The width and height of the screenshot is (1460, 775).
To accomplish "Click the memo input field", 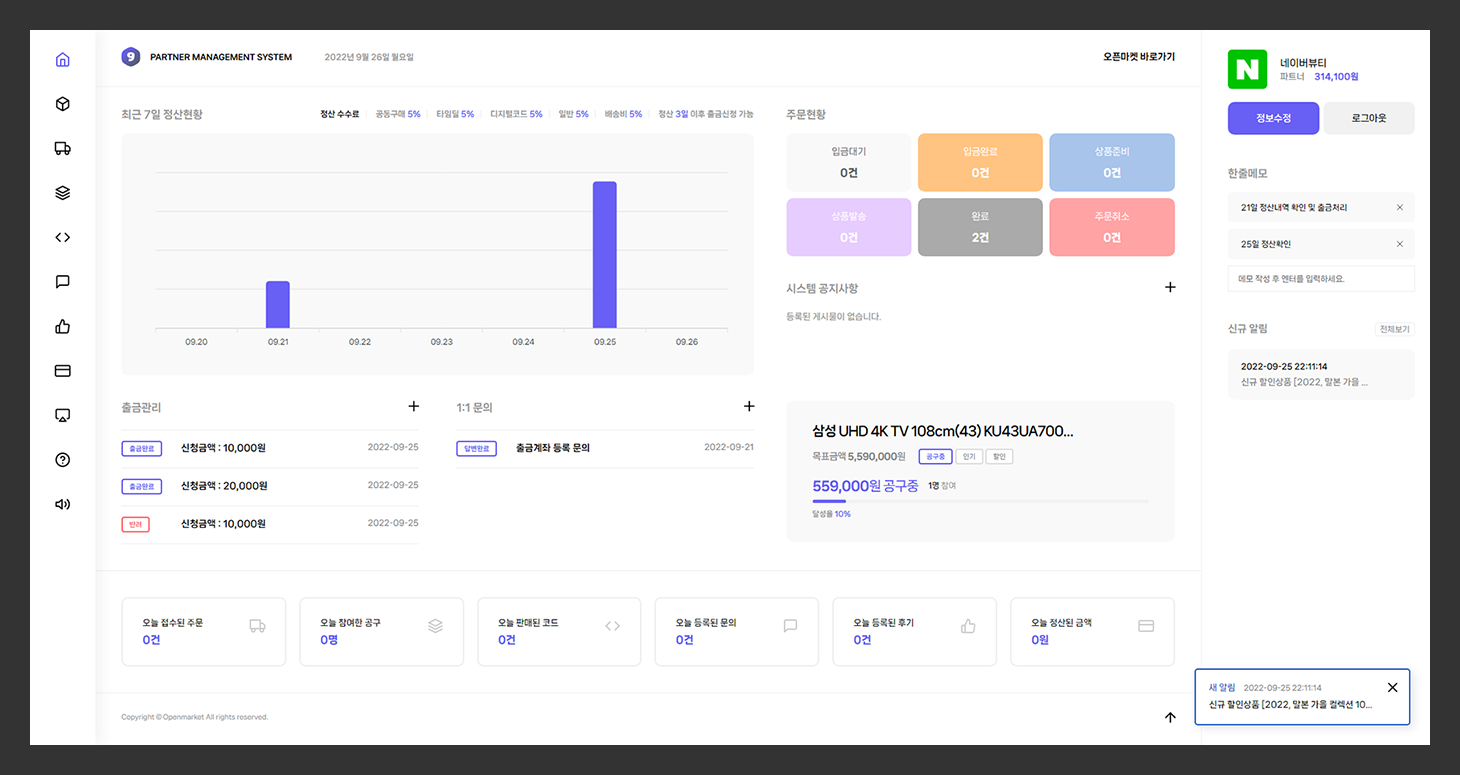I will (x=1320, y=279).
